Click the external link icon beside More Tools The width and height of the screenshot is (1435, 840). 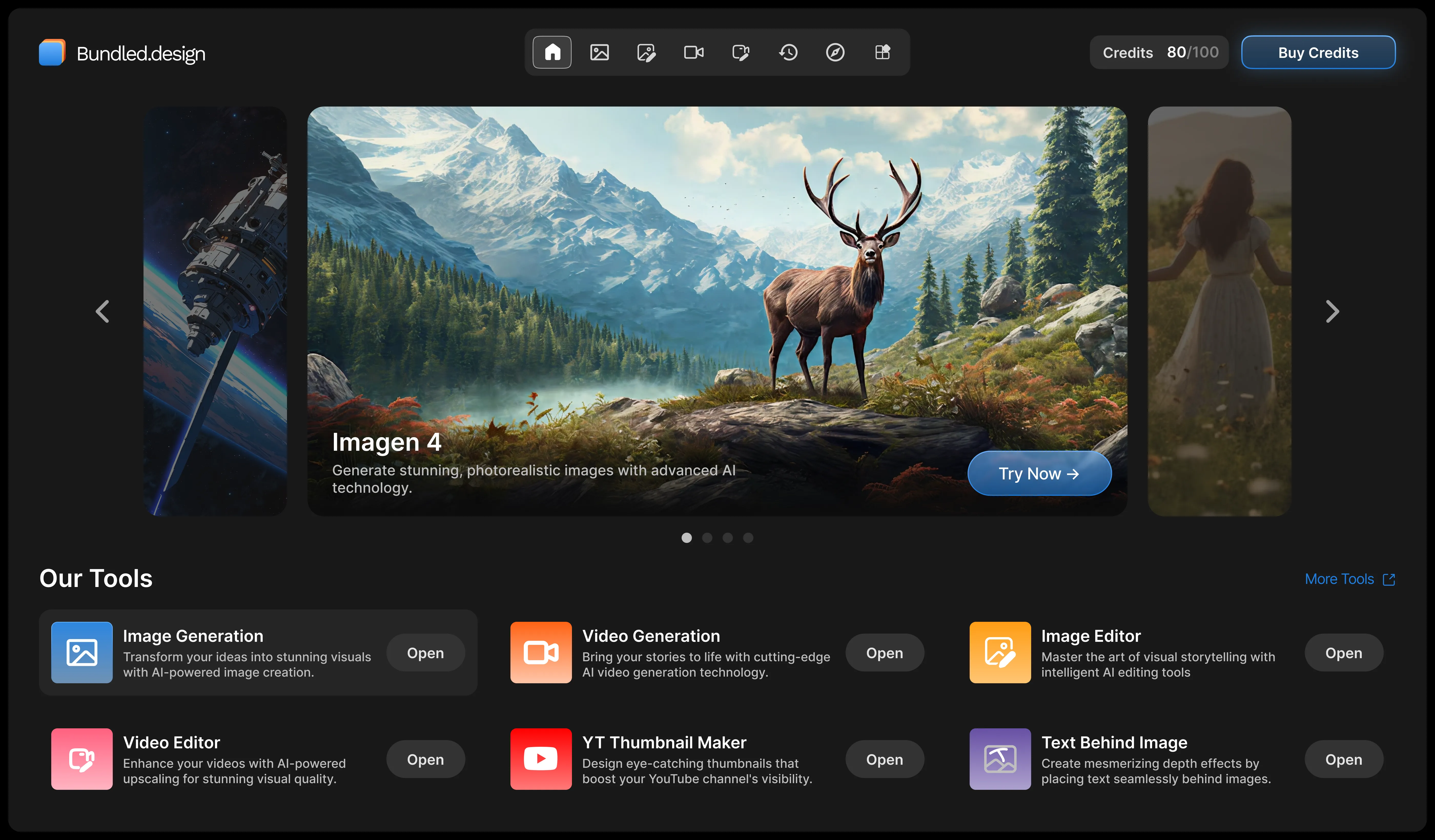pyautogui.click(x=1389, y=579)
